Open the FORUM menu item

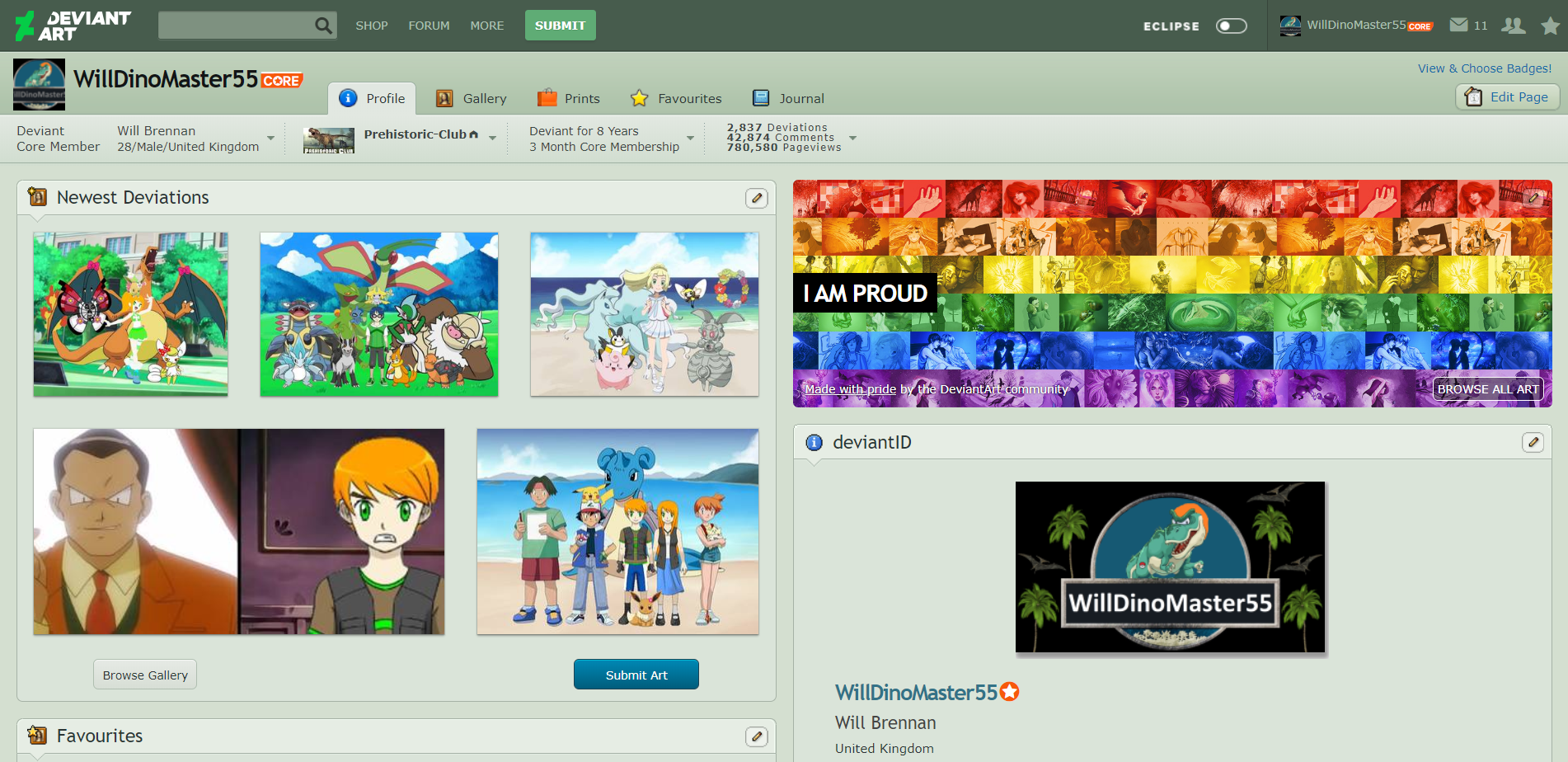pos(429,26)
